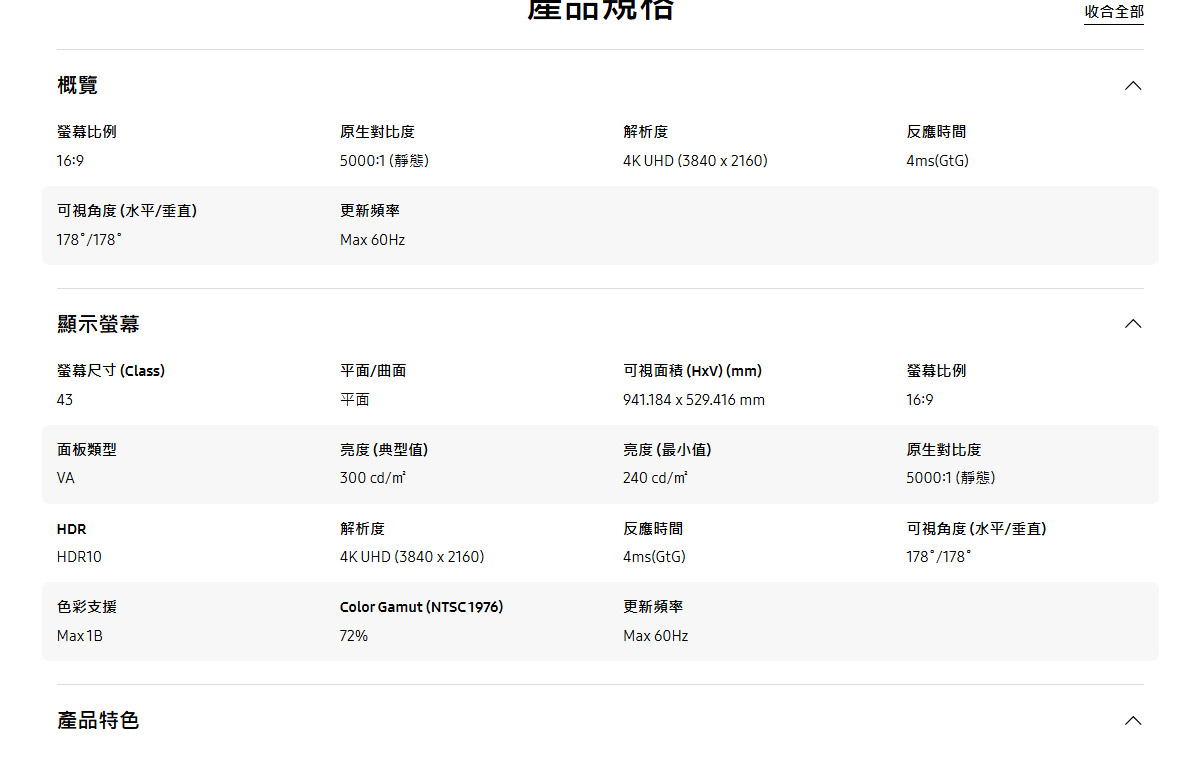Click the 色彩支援 label
Screen dimensions: 1200x759
point(87,607)
